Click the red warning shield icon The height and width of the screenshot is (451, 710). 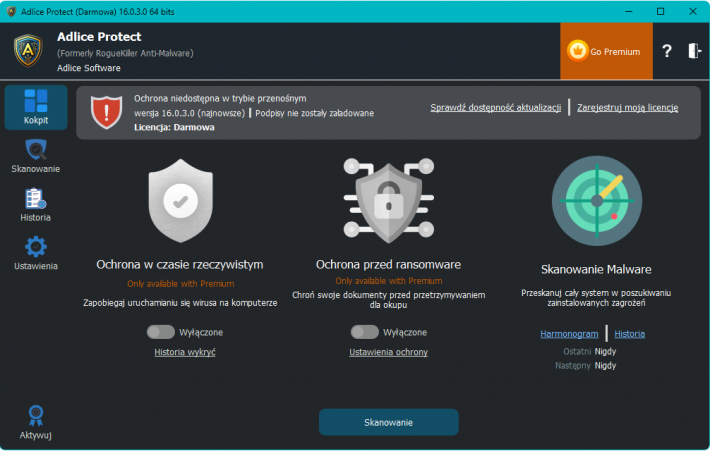click(x=106, y=112)
